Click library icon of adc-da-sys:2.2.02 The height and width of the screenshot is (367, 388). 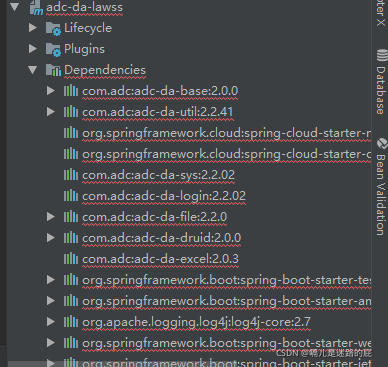[71, 175]
